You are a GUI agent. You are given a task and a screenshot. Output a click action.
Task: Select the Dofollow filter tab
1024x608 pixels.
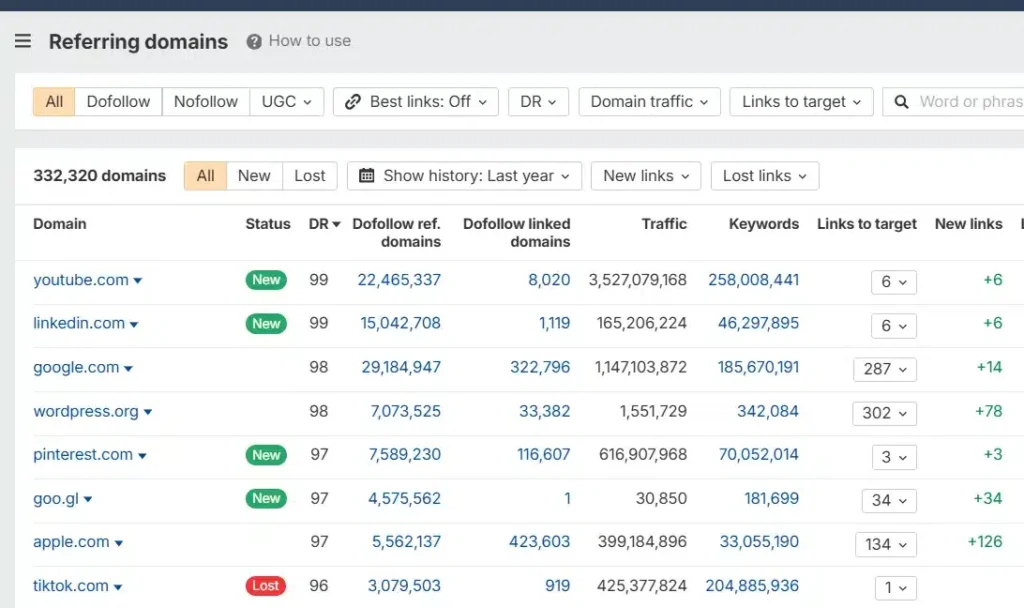click(x=118, y=102)
